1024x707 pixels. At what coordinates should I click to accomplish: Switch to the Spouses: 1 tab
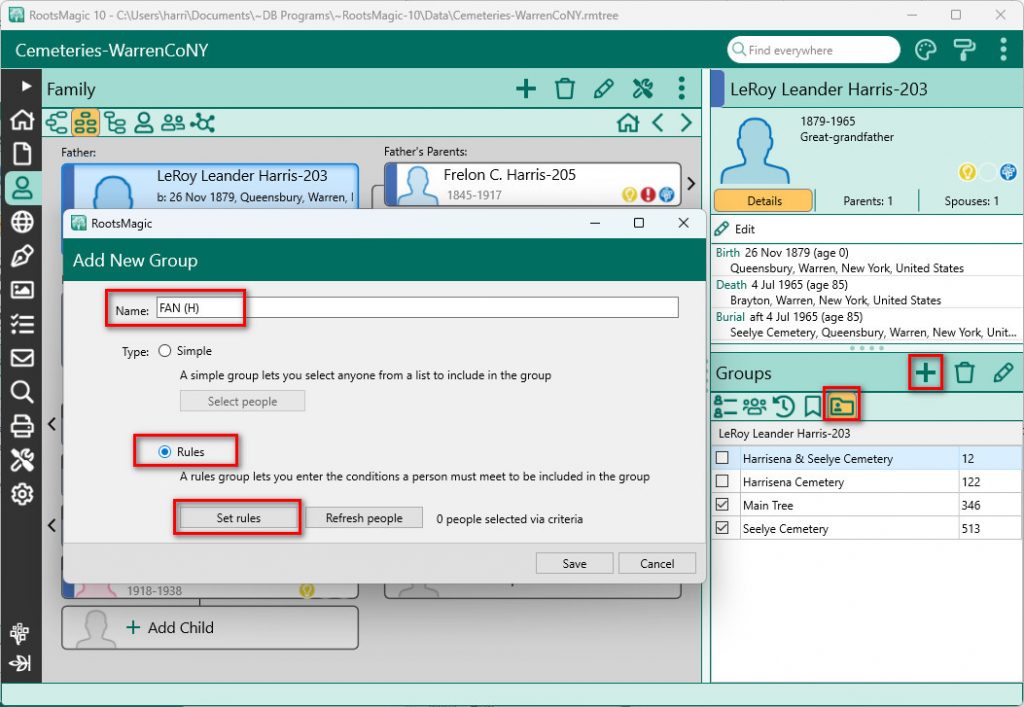971,200
